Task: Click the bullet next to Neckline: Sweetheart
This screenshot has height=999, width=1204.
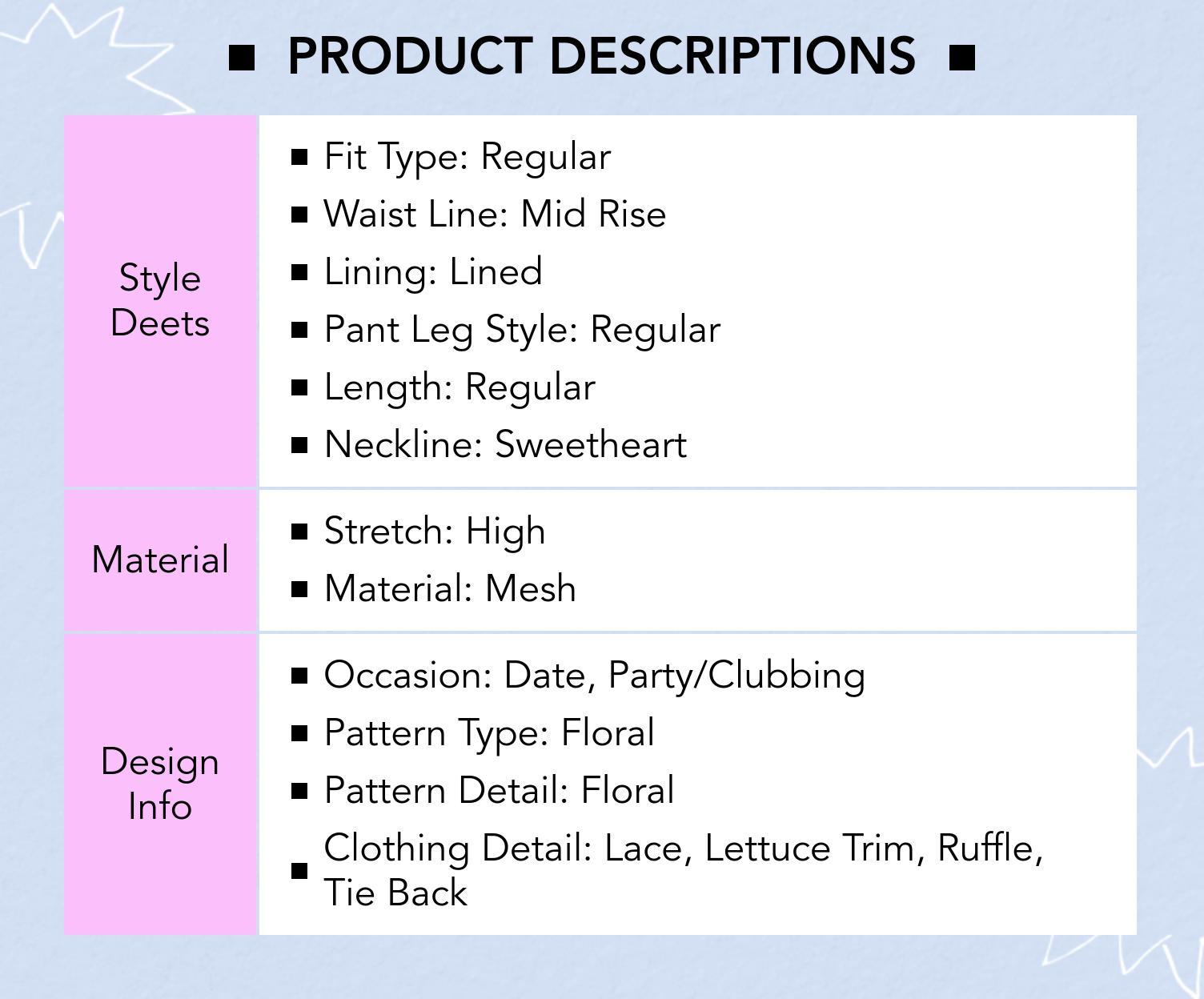Action: coord(299,445)
